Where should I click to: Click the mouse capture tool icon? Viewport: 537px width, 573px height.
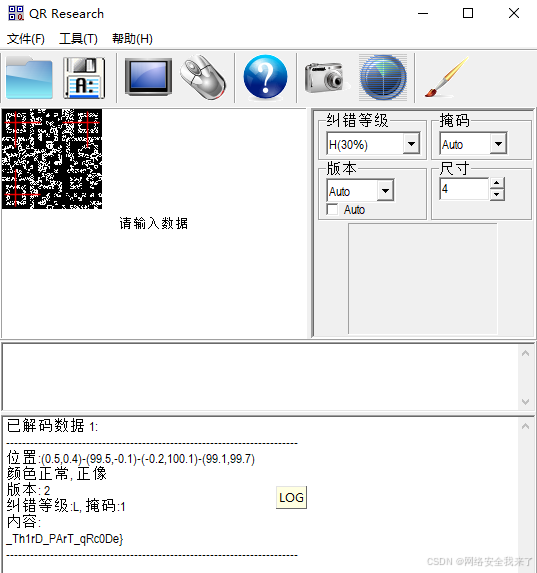coord(203,77)
